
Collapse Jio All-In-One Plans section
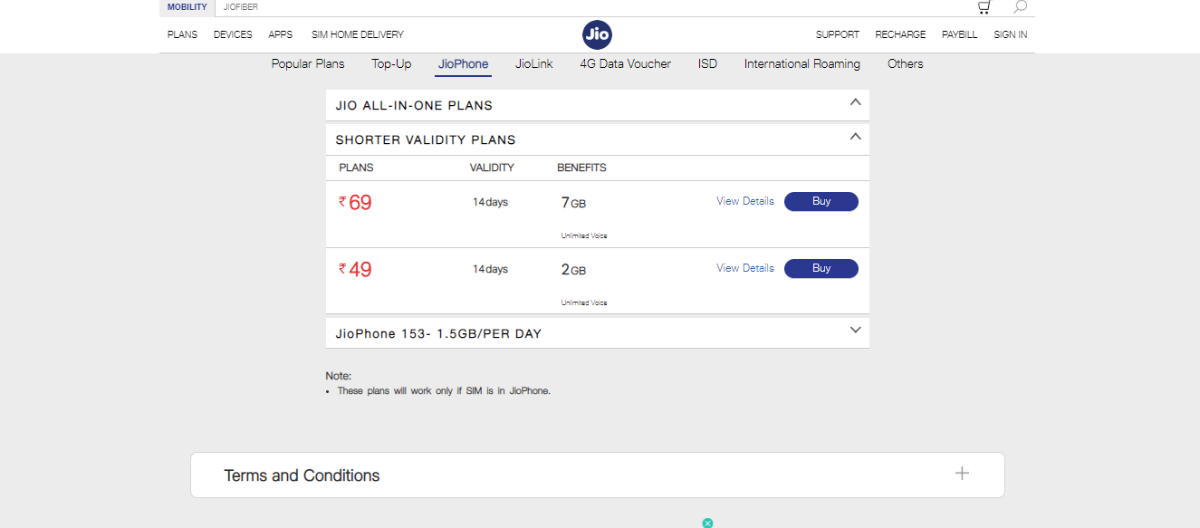pos(855,102)
